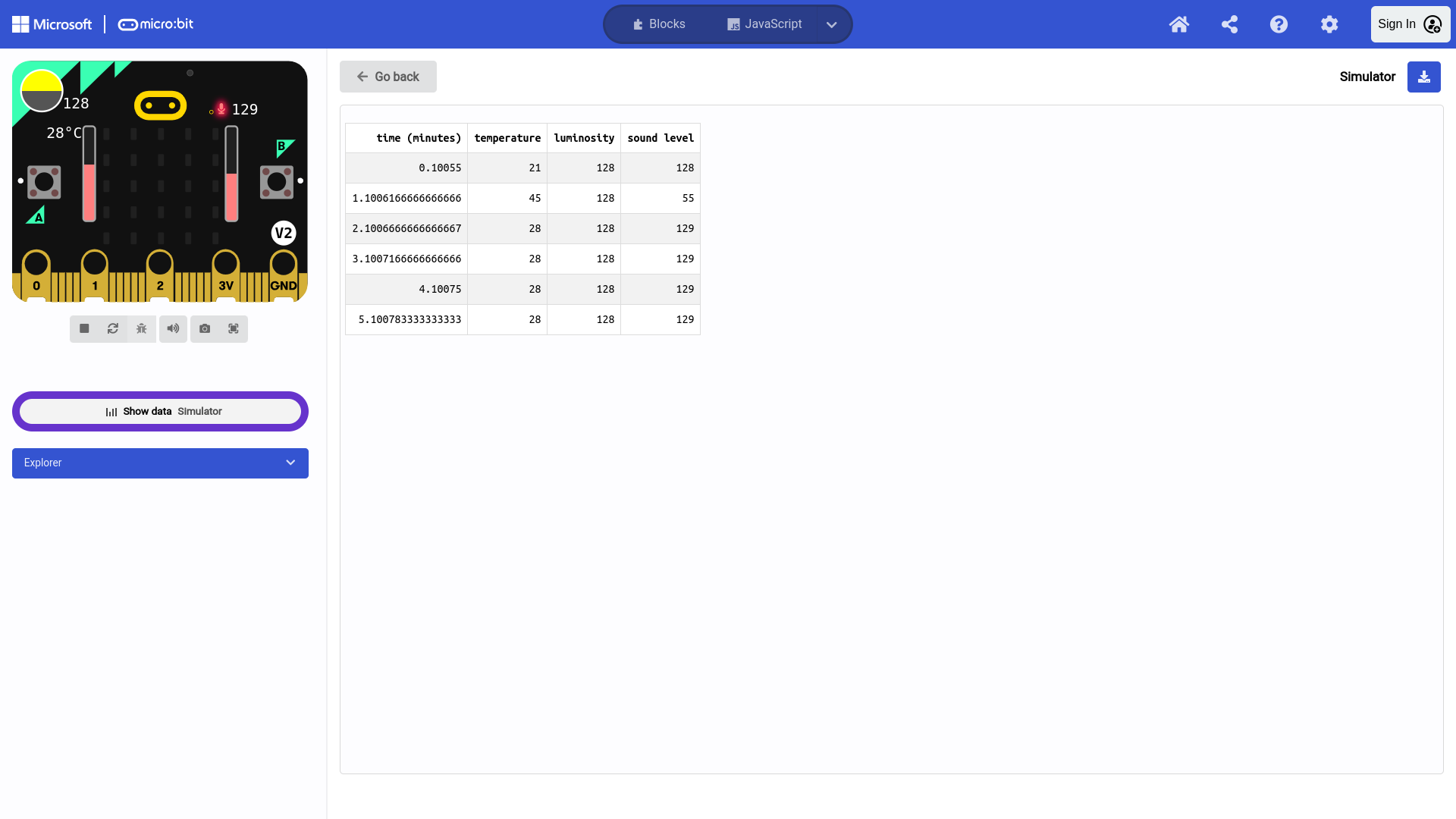Open the Help menu
The width and height of the screenshot is (1456, 819).
[x=1279, y=24]
